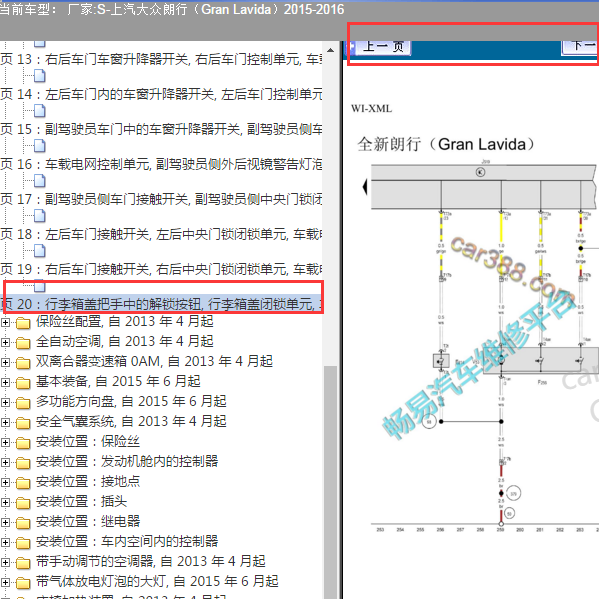This screenshot has height=599, width=599.
Task: Go to next page 下一页 button
Action: (579, 47)
